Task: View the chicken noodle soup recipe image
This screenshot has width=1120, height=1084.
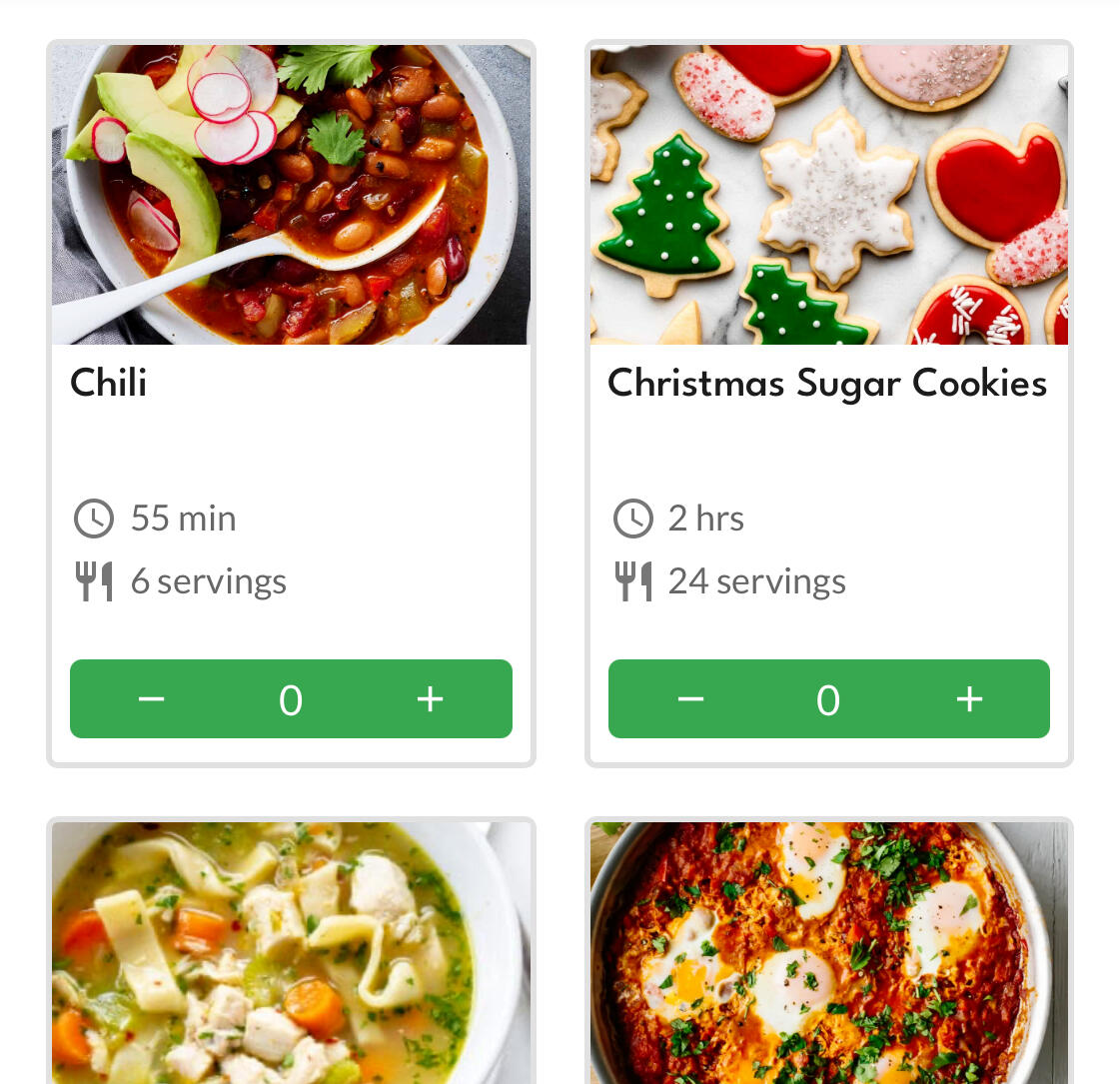Action: (291, 953)
